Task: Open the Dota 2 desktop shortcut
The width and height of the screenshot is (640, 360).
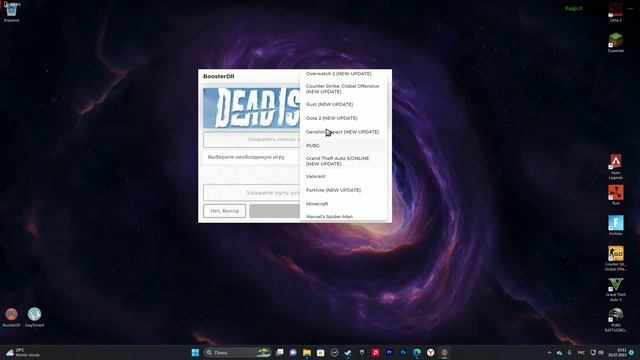Action: pos(616,12)
